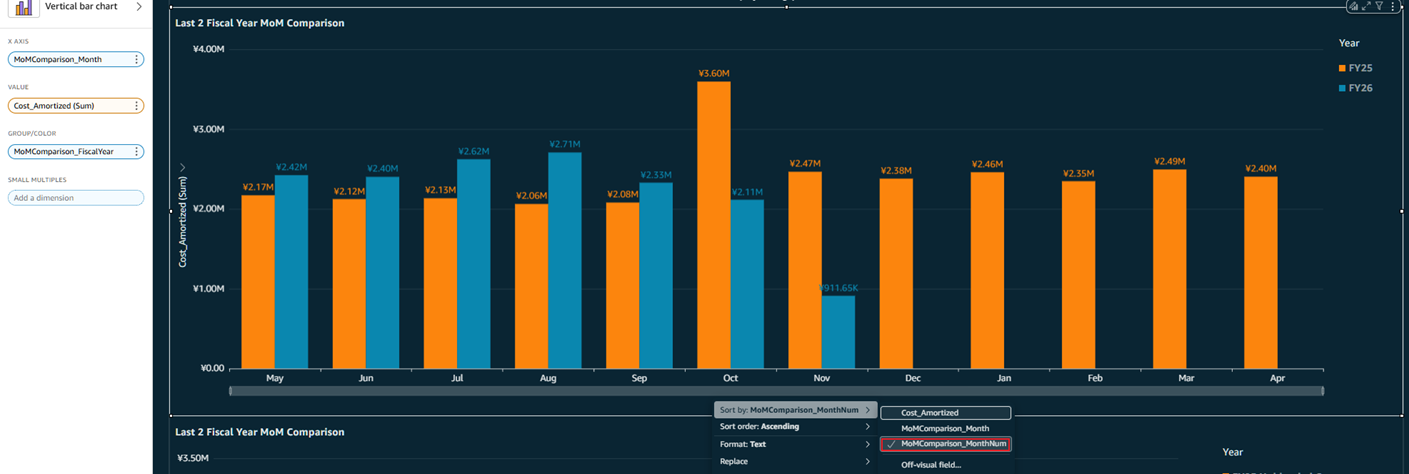Screen dimensions: 1409x474
Task: Select the checked MoMComparison_MonthNum sort option
Action: point(945,444)
